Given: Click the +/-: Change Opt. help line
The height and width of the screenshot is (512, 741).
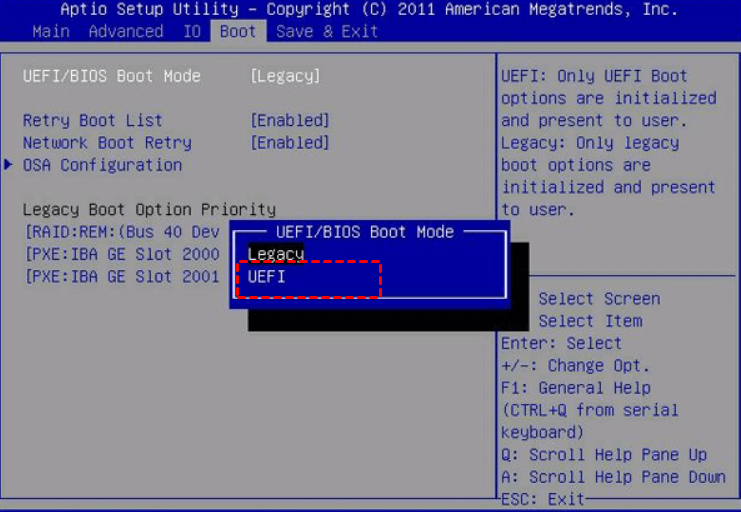Looking at the screenshot, I should pos(576,365).
